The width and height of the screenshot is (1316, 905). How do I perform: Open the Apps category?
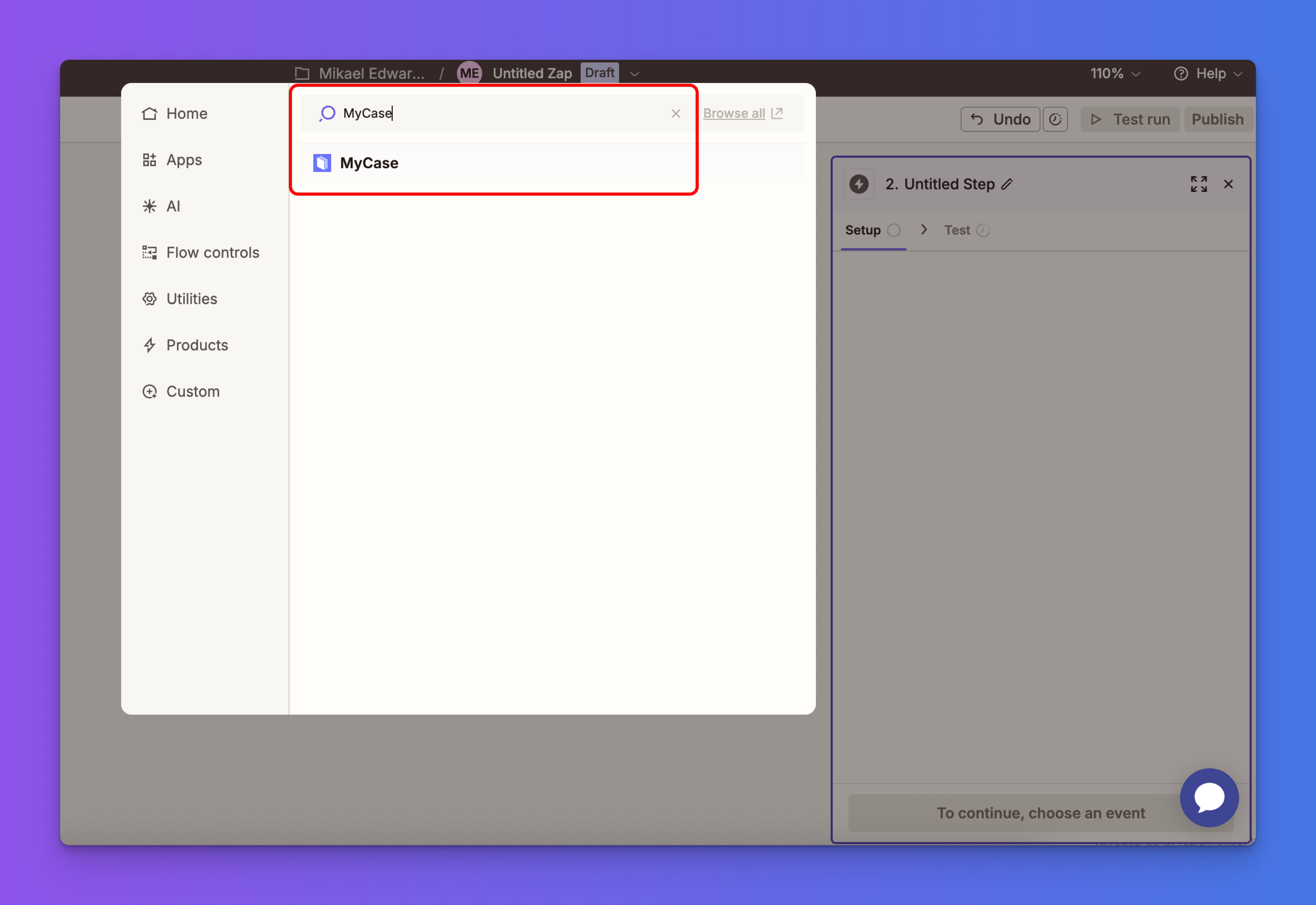click(x=184, y=160)
